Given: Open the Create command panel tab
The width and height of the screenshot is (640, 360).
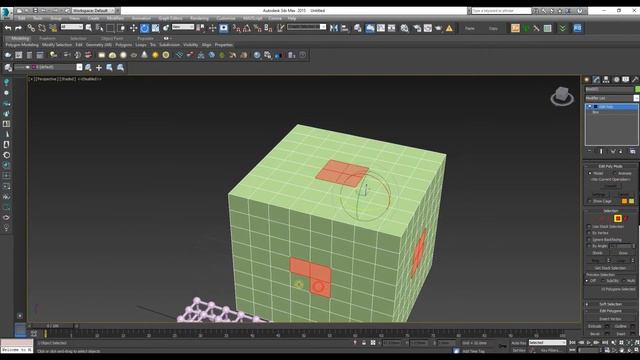Looking at the screenshot, I should [587, 80].
